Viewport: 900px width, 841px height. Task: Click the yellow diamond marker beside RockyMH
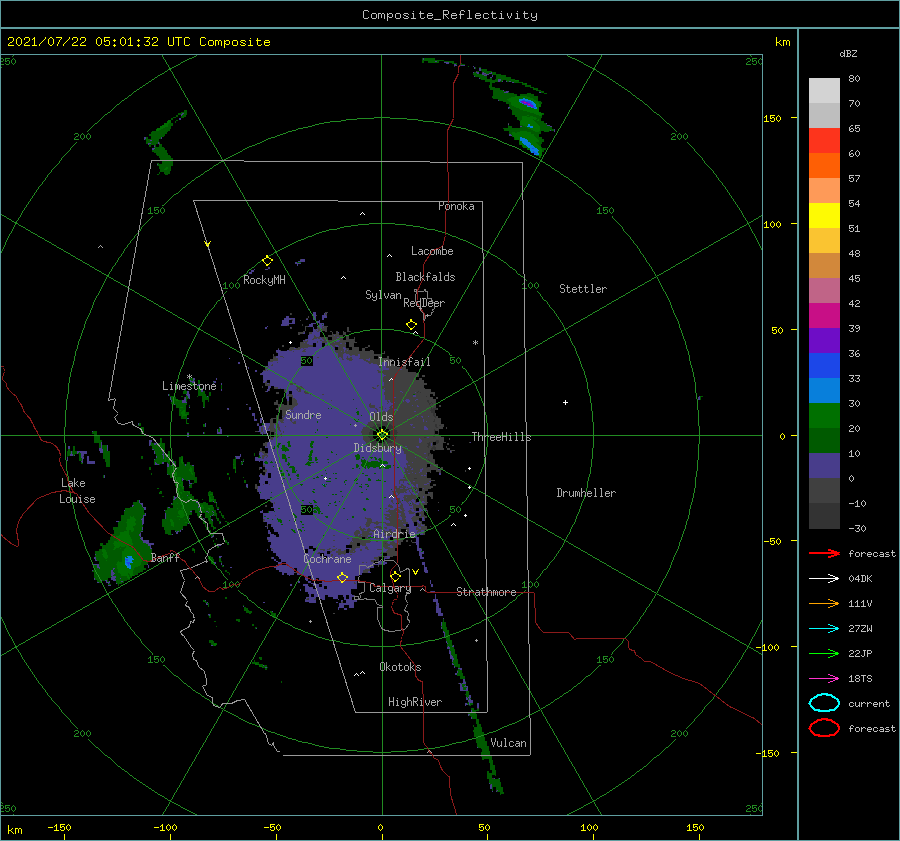(267, 261)
